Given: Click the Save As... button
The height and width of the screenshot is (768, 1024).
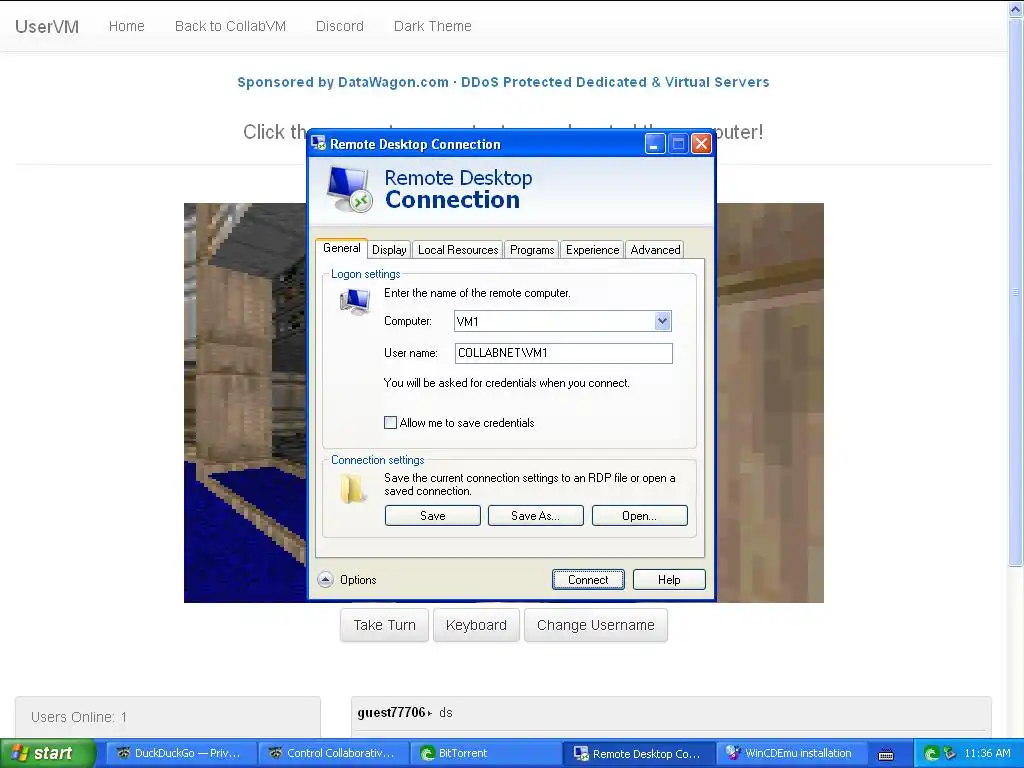Looking at the screenshot, I should tap(536, 515).
